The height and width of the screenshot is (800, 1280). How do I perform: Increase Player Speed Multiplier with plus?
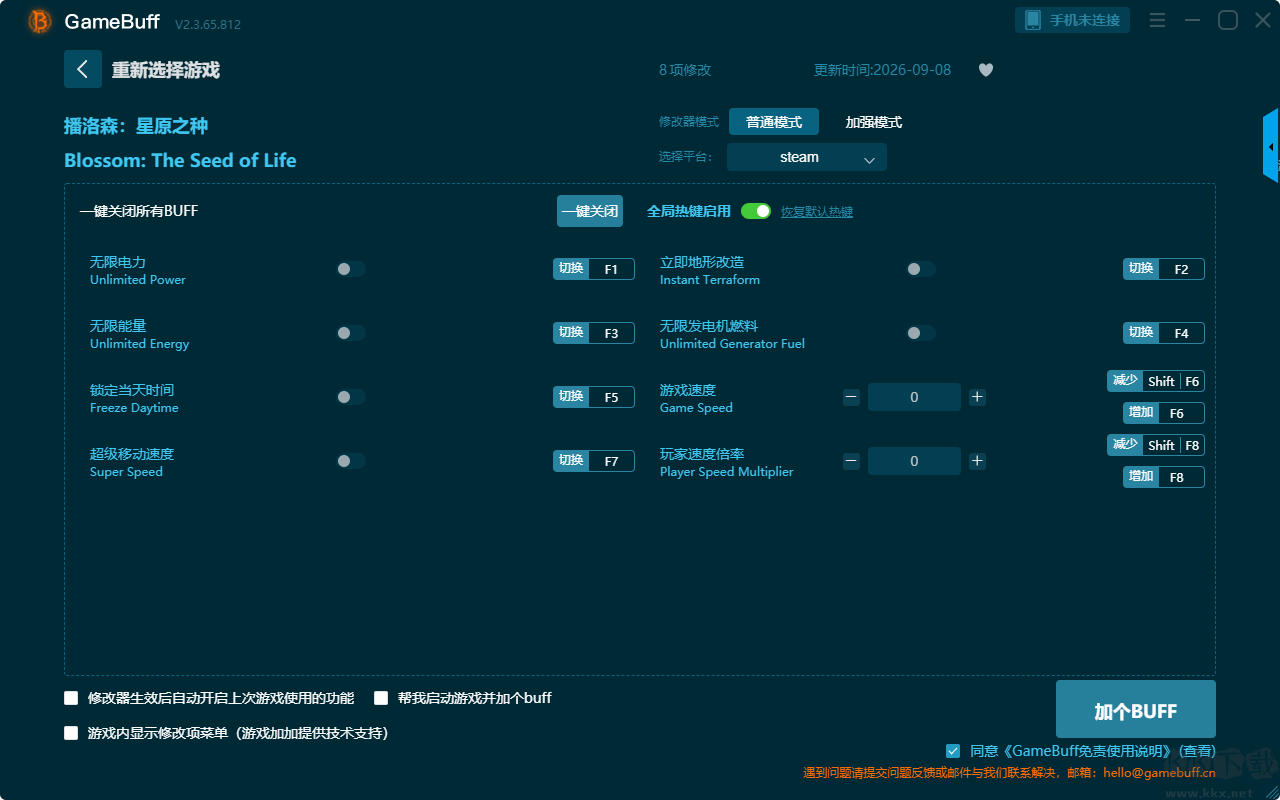coord(978,461)
